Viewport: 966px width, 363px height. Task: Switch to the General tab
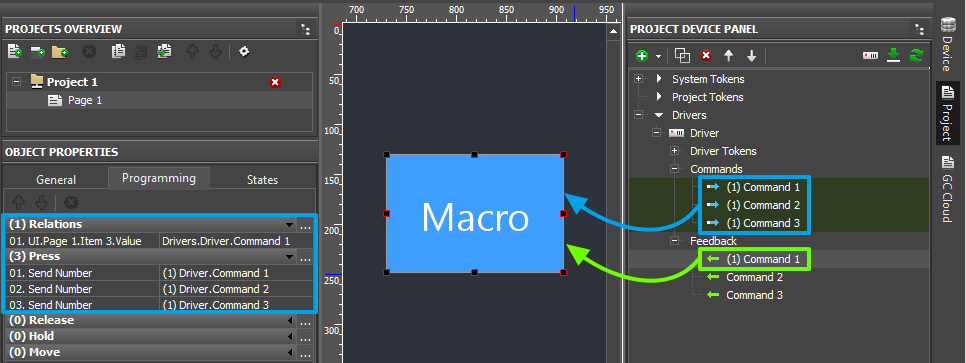coord(56,180)
